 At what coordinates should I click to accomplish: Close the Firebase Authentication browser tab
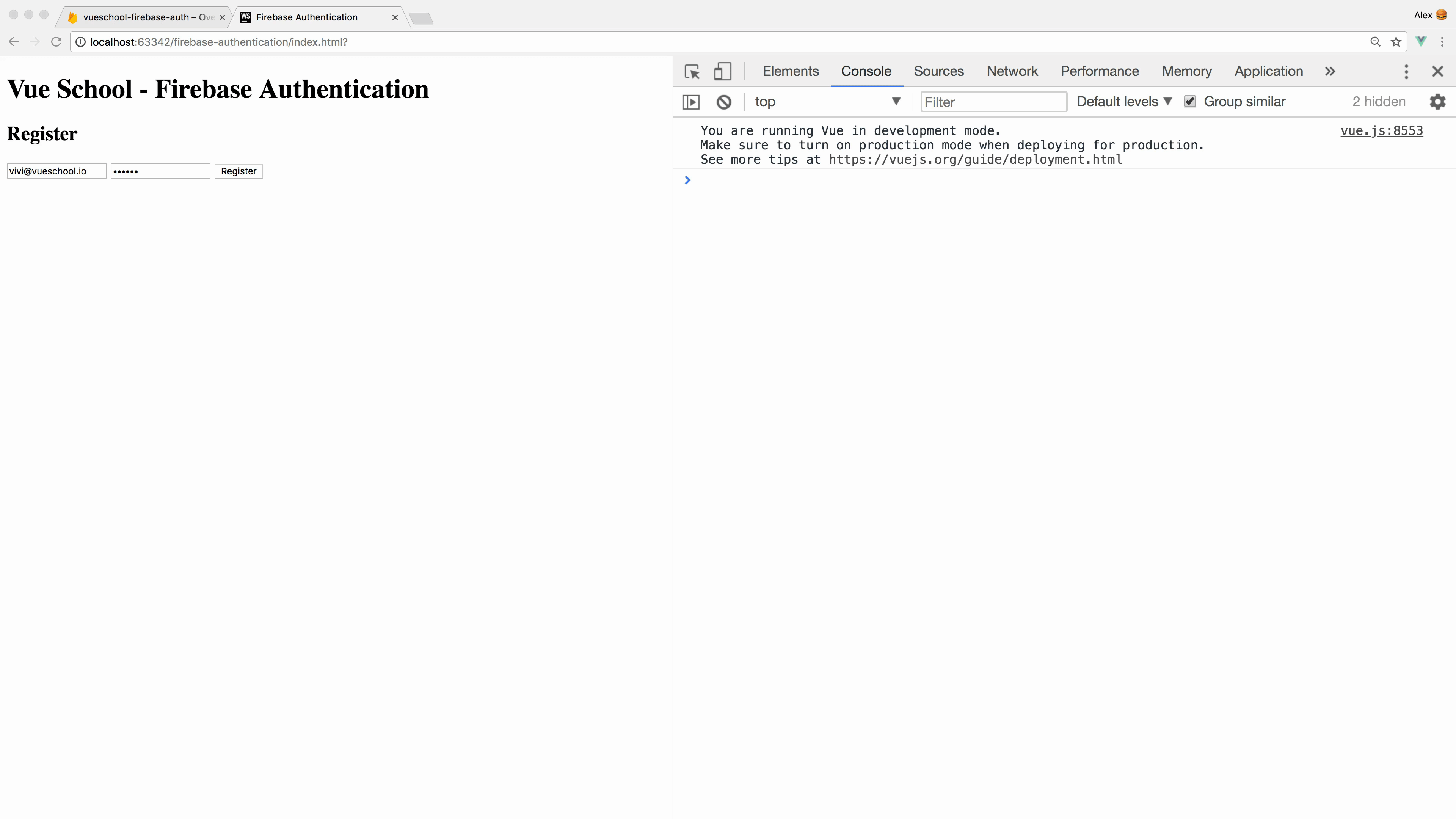tap(394, 17)
